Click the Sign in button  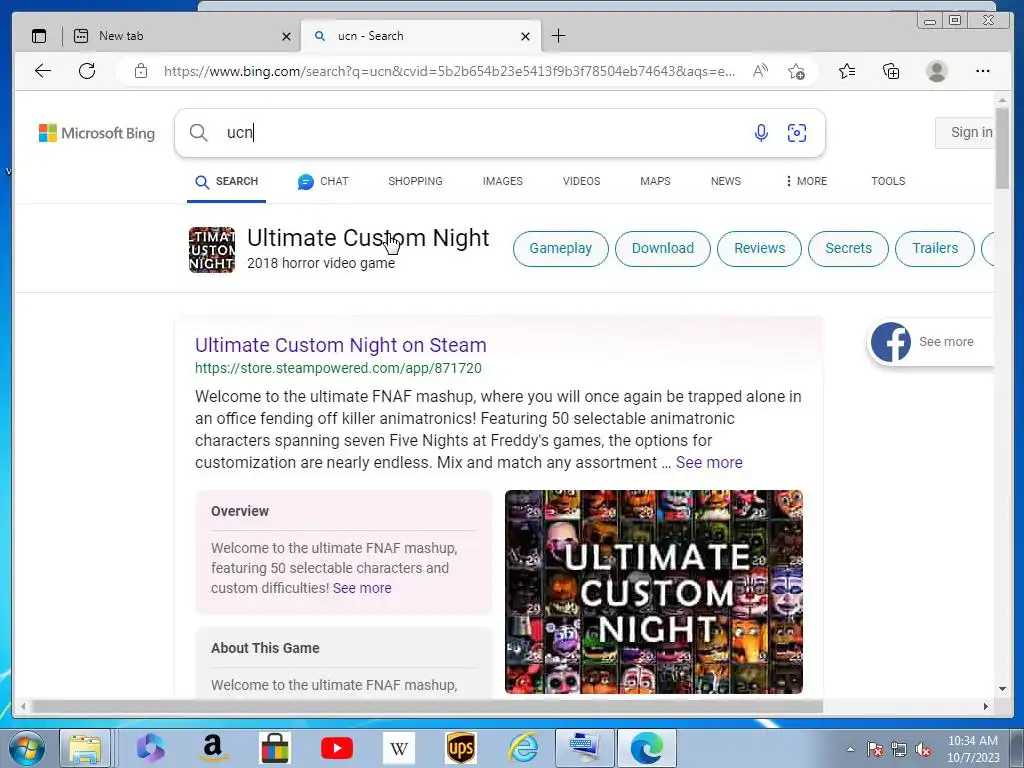click(967, 133)
